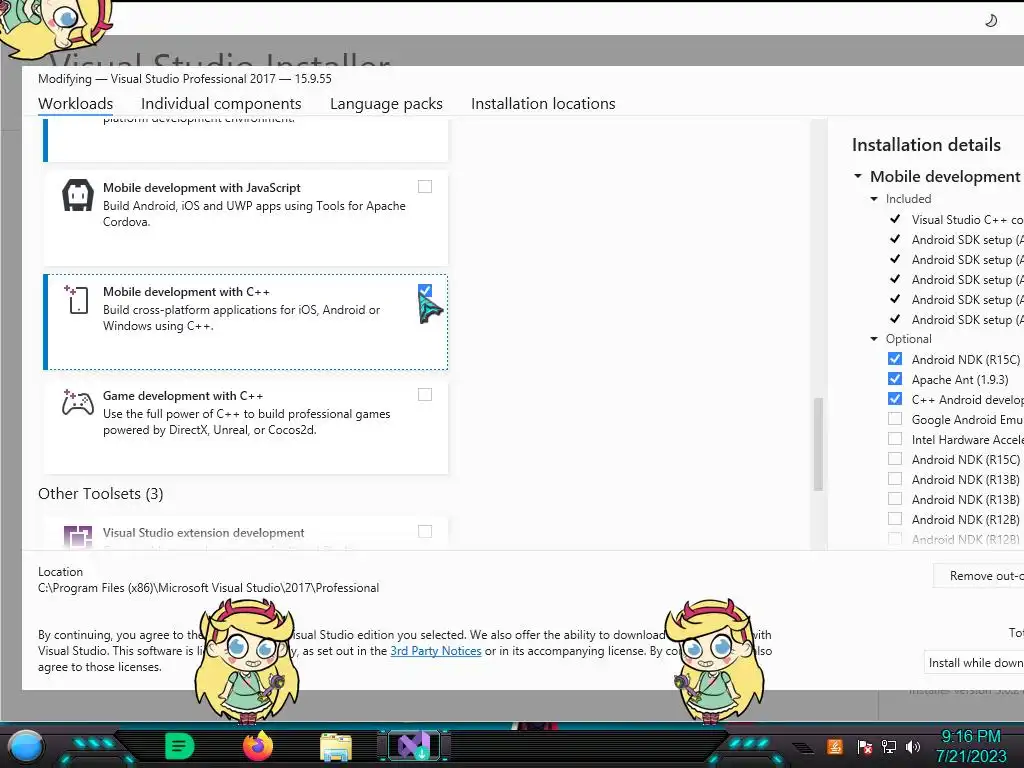Click the game controller icon for C++ game development
This screenshot has height=768, width=1024.
[78, 403]
